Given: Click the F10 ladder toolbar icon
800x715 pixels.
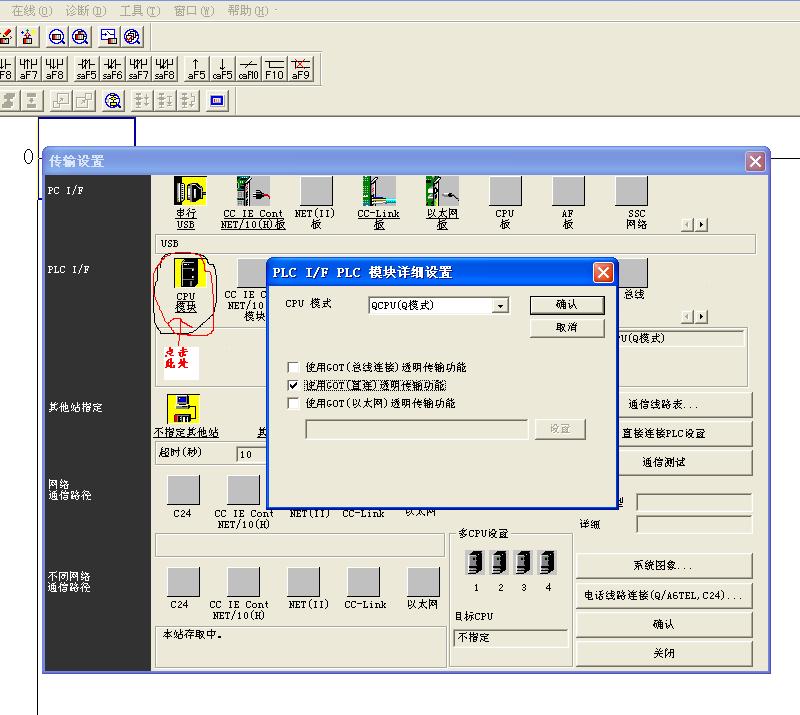Looking at the screenshot, I should tap(274, 67).
